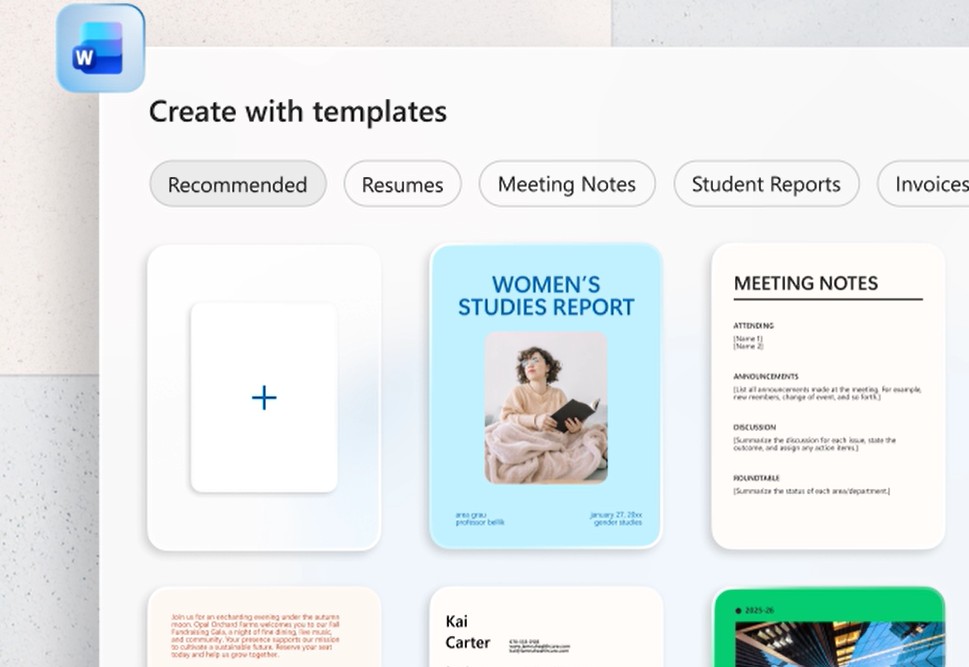The width and height of the screenshot is (969, 667).
Task: Click the 'ROUNDTABLE' section label
Action: pos(756,478)
